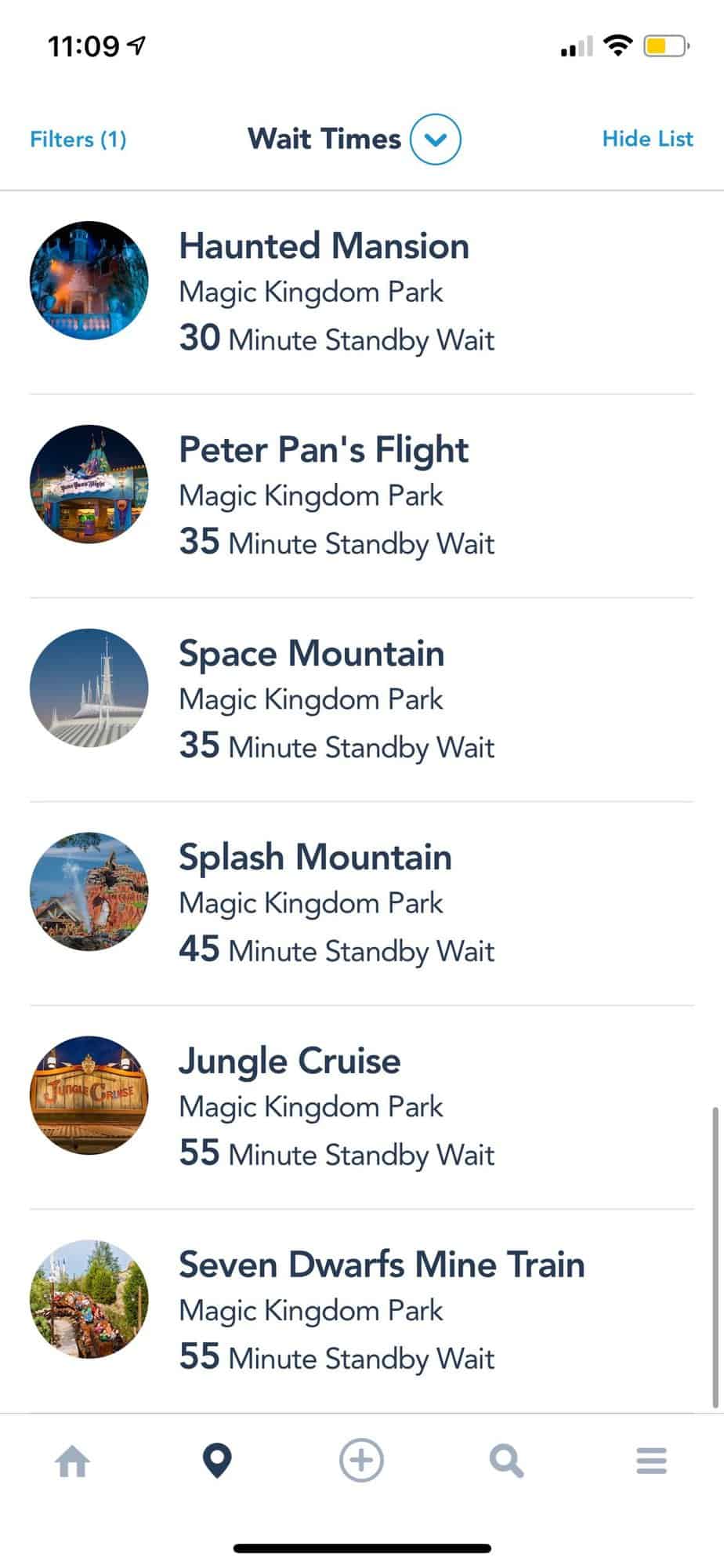
Task: Tap the Home icon in bottom bar
Action: click(73, 1461)
